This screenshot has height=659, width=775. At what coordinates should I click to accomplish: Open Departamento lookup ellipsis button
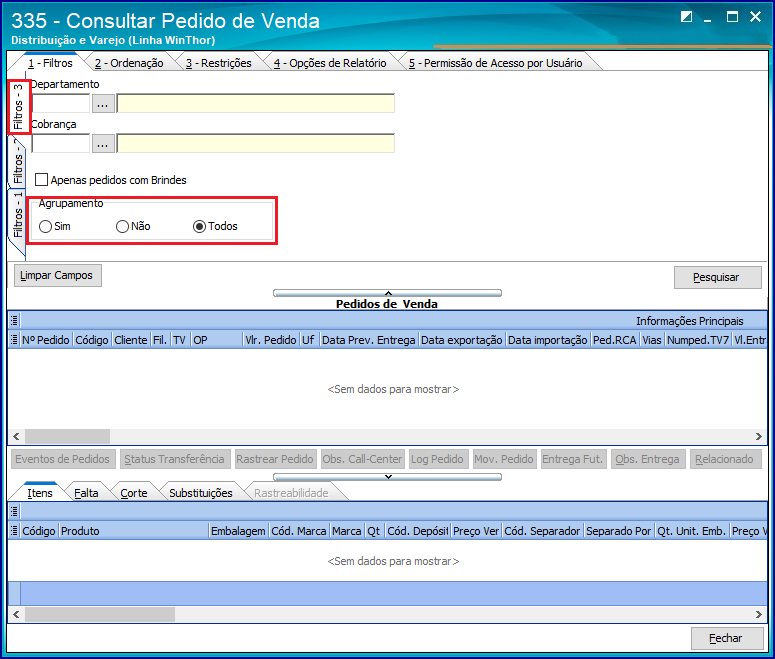coord(103,104)
